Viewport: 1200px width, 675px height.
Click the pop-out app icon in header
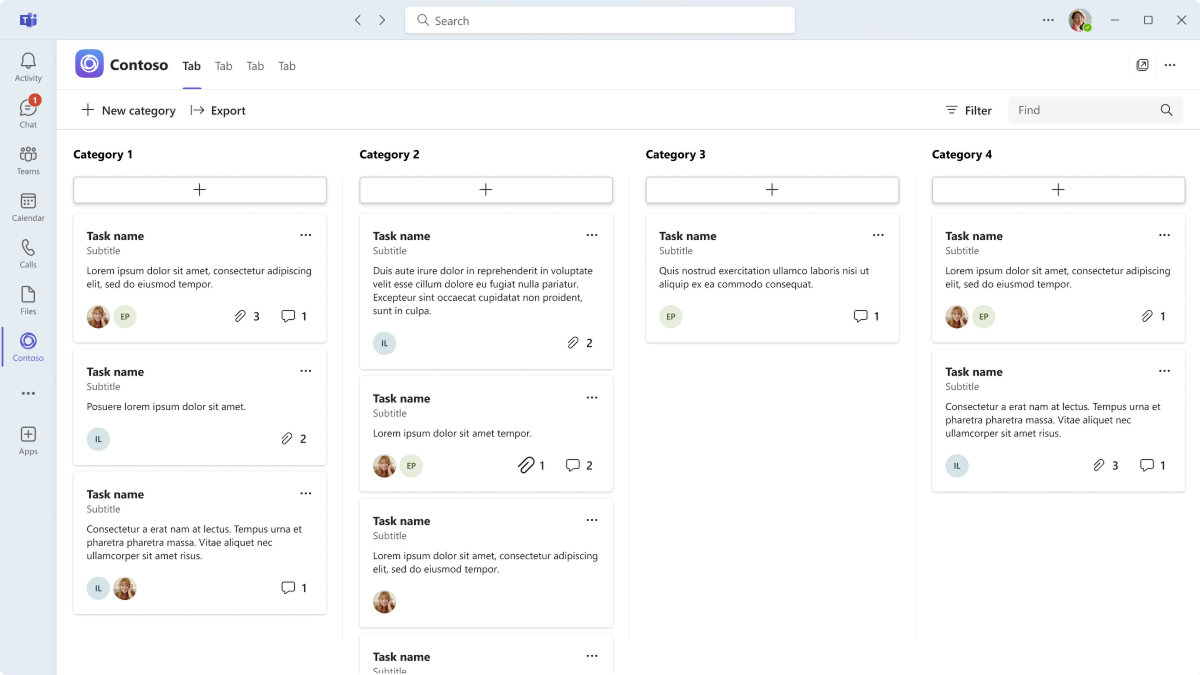point(1142,65)
